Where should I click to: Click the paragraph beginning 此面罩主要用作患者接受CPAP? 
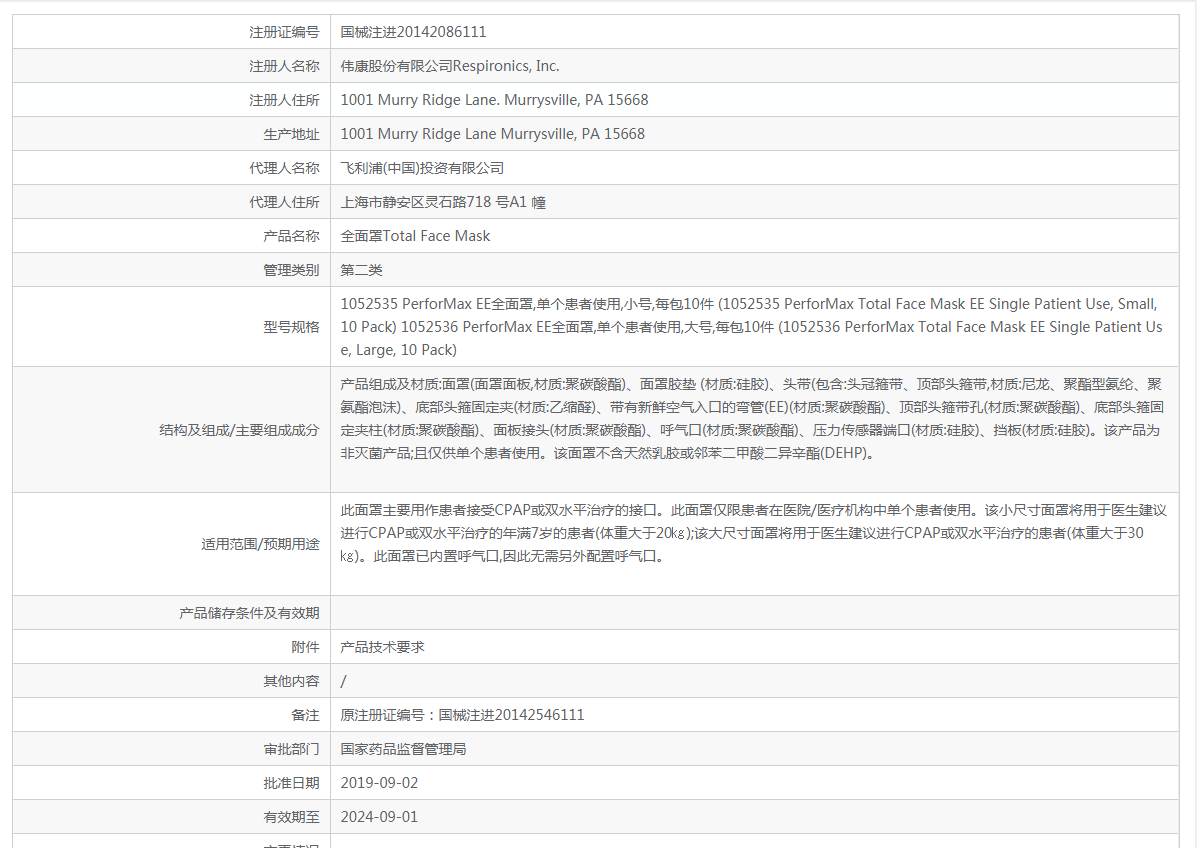[753, 533]
